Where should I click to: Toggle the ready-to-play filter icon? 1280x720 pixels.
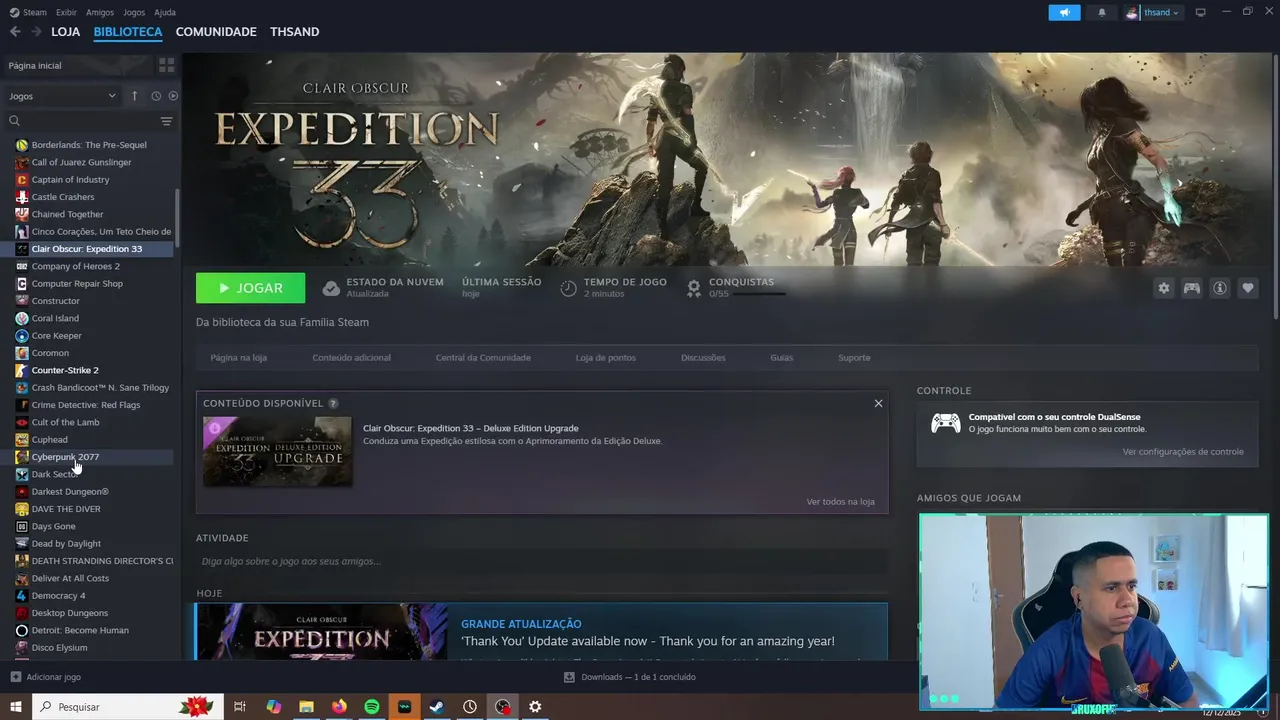click(x=173, y=96)
